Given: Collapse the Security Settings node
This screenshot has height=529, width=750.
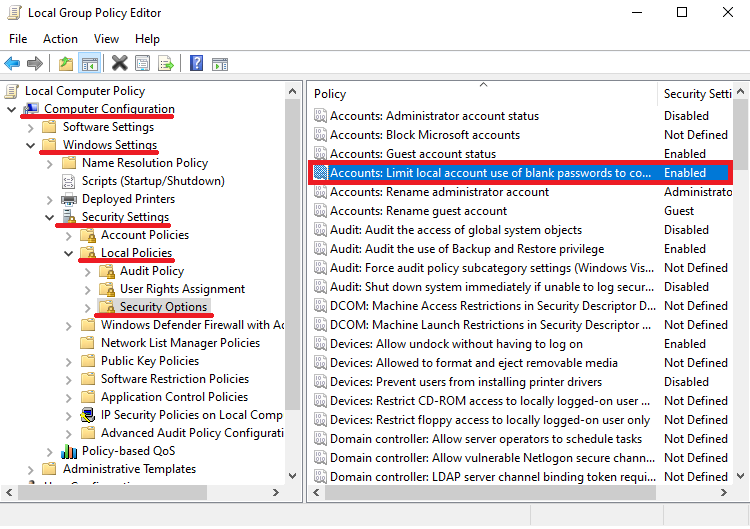Looking at the screenshot, I should (49, 218).
